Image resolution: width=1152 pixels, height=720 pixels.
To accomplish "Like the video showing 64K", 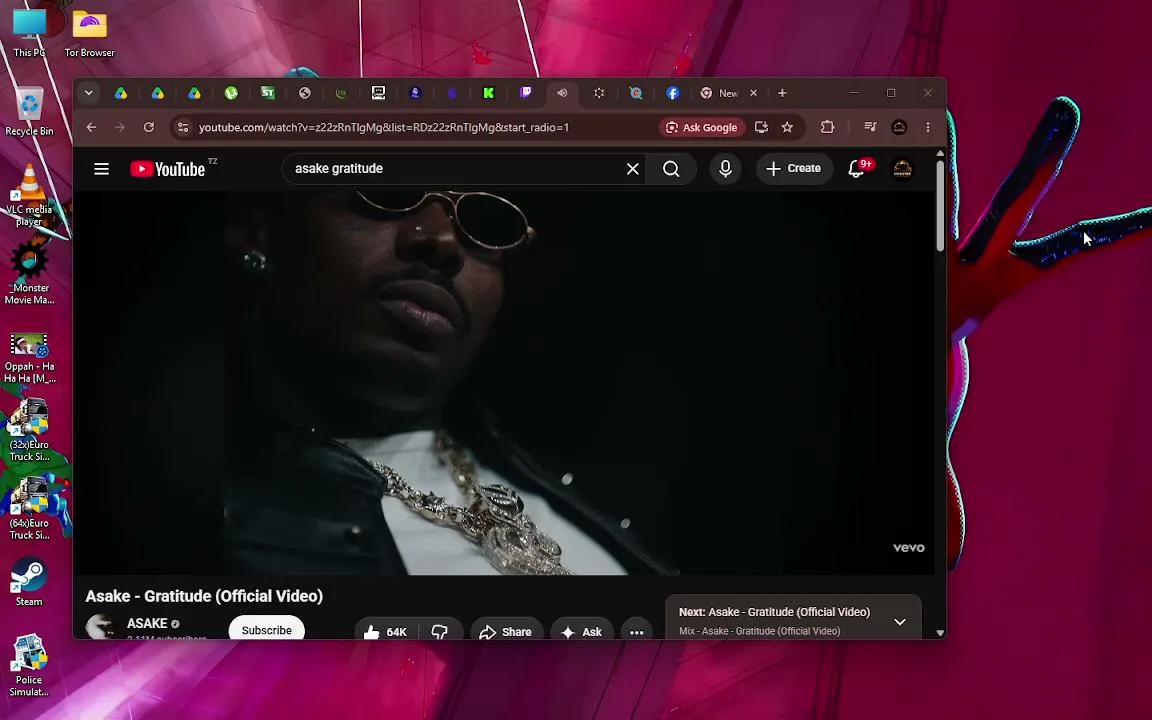I will [x=386, y=631].
